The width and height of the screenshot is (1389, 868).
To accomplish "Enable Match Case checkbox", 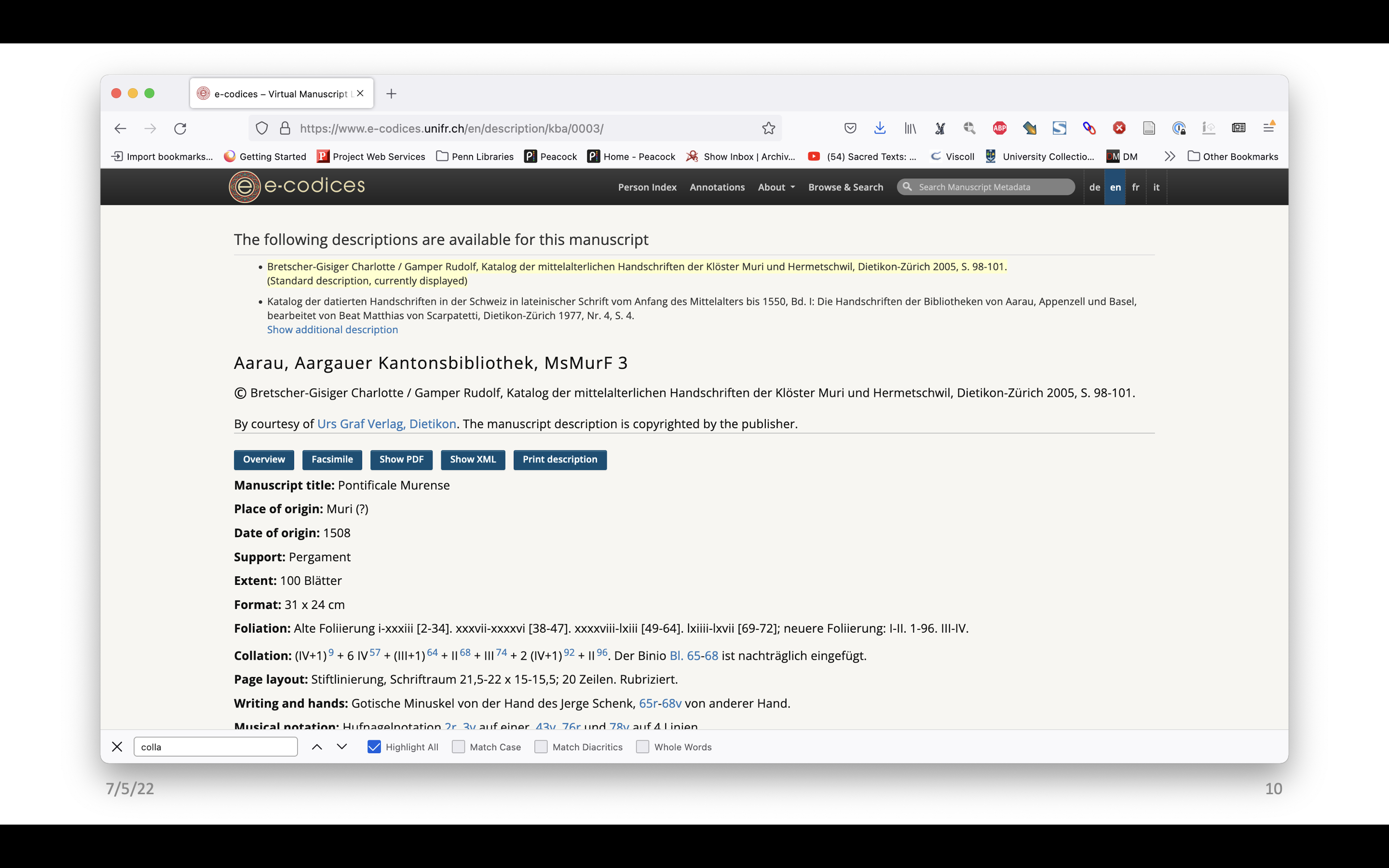I will [458, 747].
